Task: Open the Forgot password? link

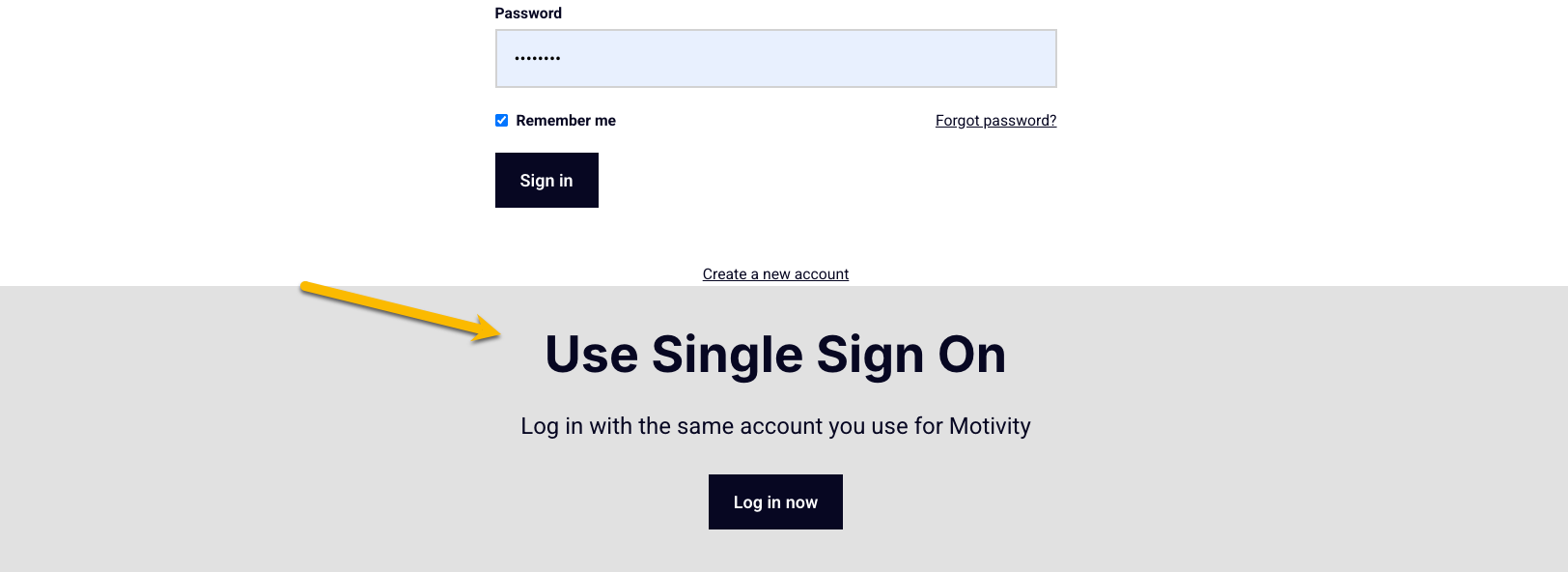Action: [x=995, y=121]
